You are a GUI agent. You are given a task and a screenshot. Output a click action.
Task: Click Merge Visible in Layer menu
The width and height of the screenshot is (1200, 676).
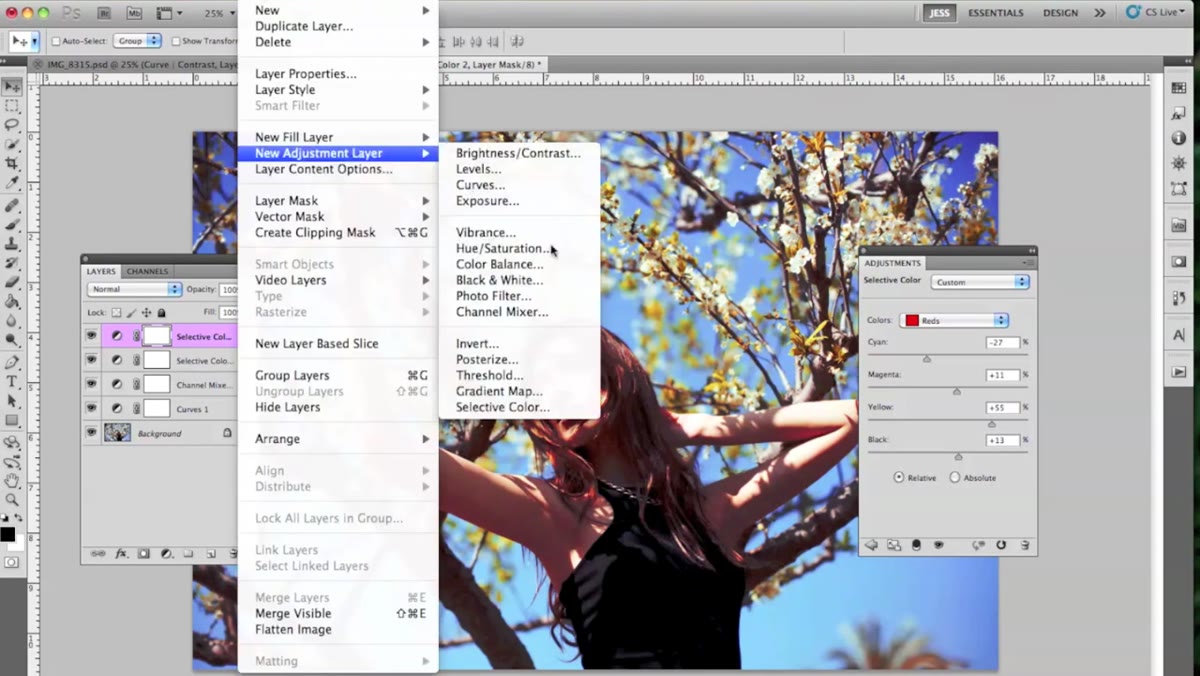pos(293,613)
